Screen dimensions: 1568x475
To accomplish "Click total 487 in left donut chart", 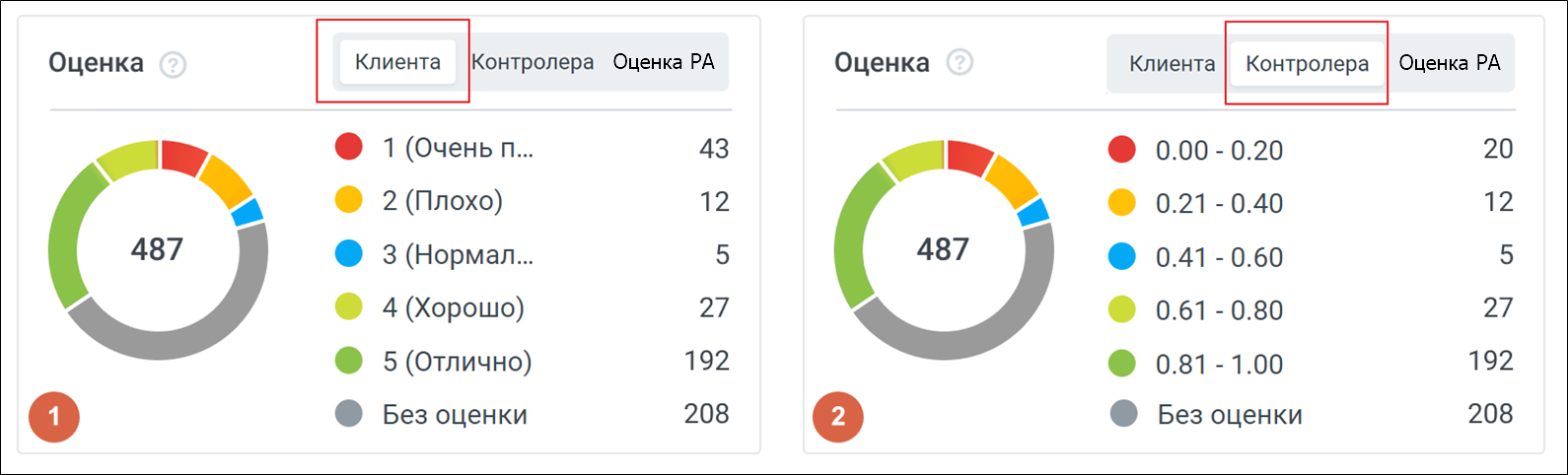I will pos(158,249).
